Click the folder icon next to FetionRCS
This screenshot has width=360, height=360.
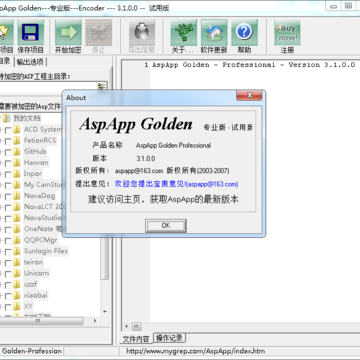point(17,140)
